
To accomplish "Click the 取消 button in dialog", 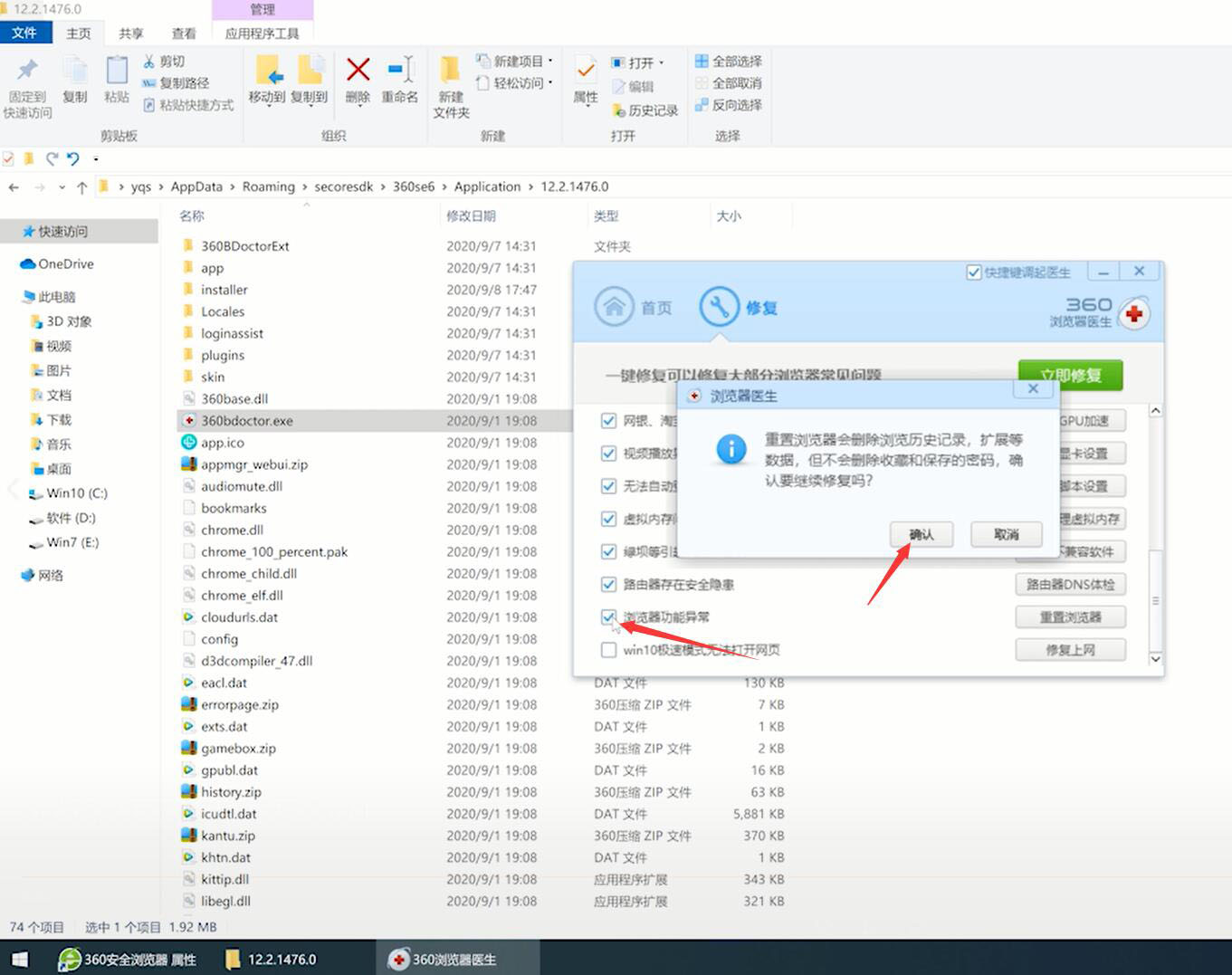I will (x=1006, y=534).
